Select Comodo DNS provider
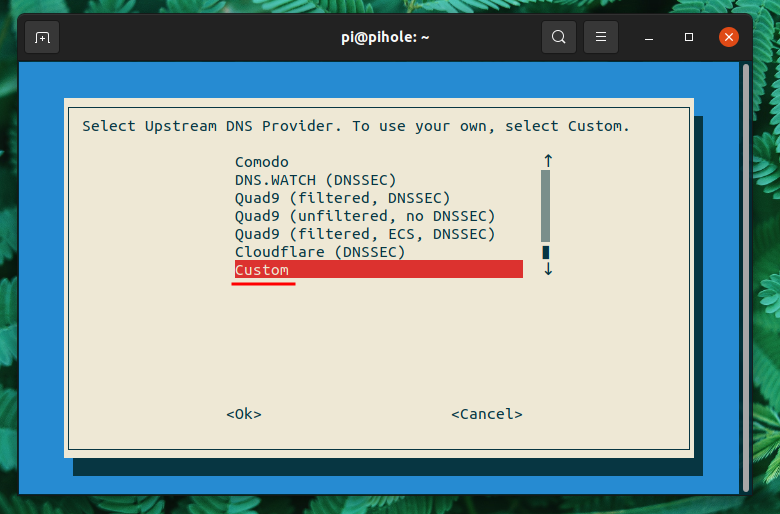Viewport: 780px width, 514px height. pyautogui.click(x=262, y=162)
